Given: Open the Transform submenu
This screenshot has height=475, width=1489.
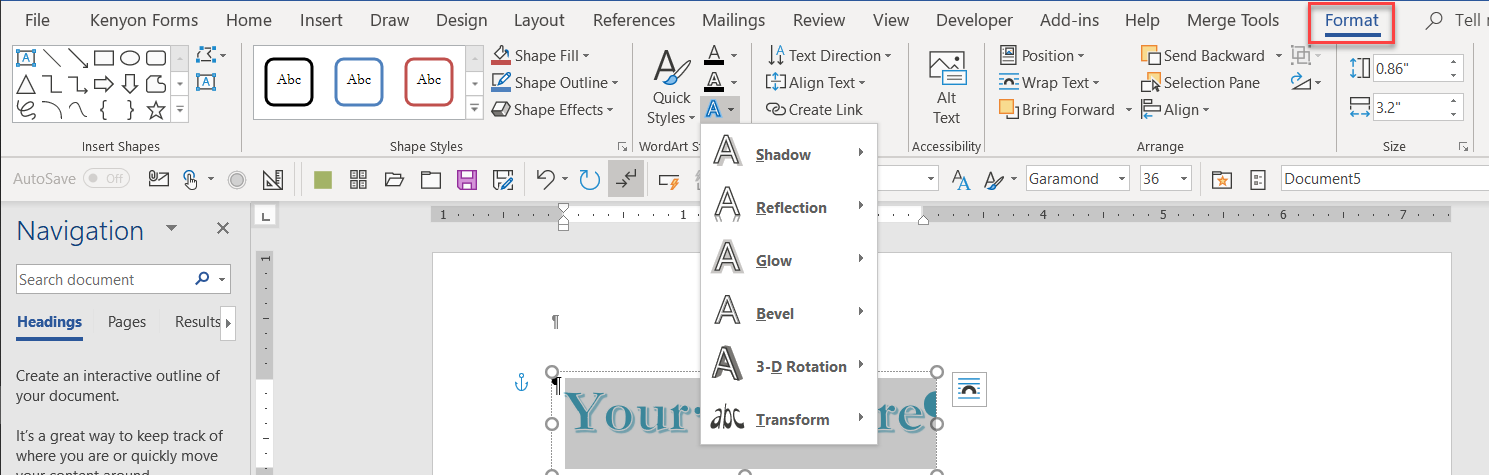Looking at the screenshot, I should coord(789,419).
